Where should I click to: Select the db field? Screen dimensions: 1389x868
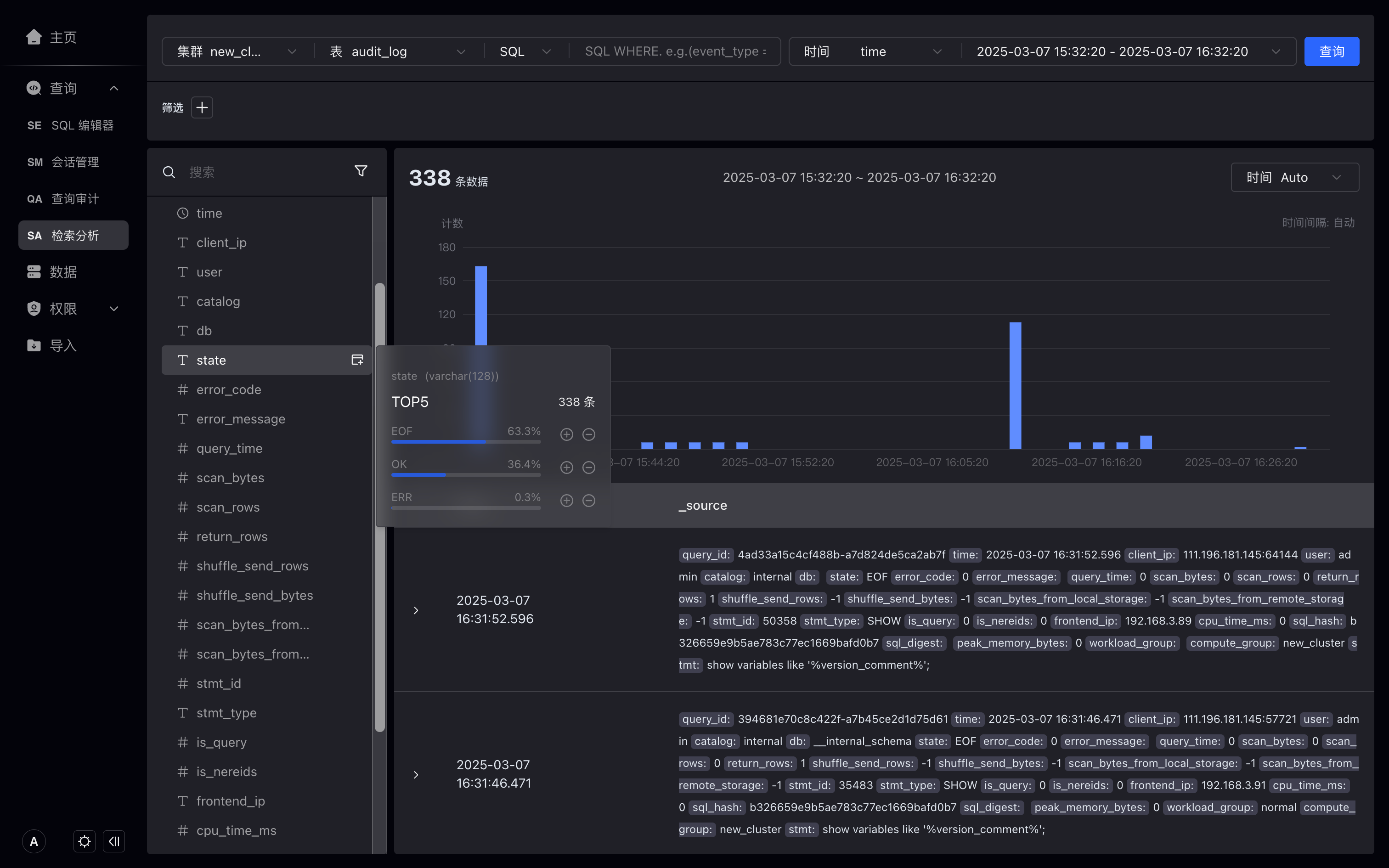[267, 331]
